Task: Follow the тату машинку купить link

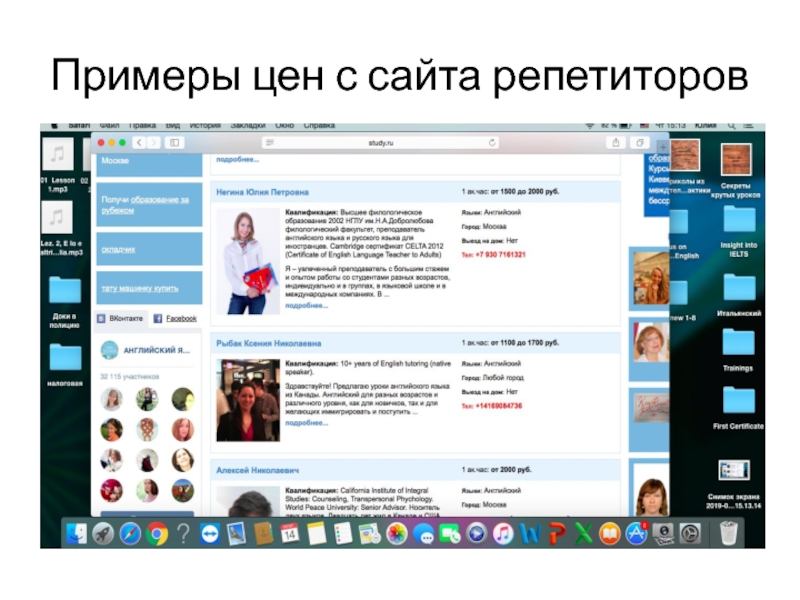Action: click(x=140, y=288)
